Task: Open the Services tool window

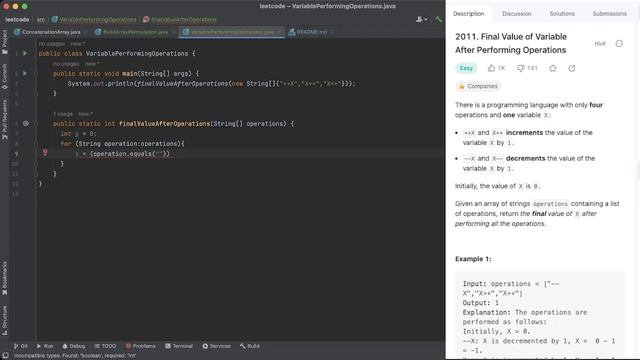Action: tap(216, 346)
